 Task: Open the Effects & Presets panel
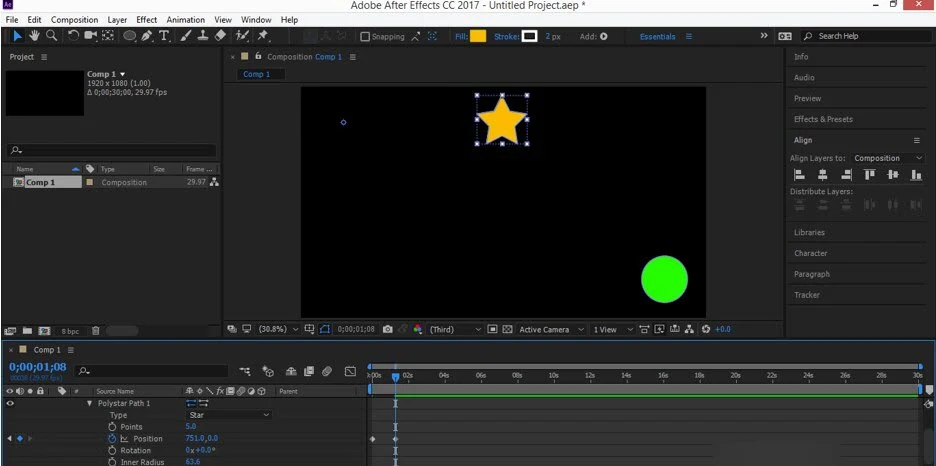(x=823, y=119)
